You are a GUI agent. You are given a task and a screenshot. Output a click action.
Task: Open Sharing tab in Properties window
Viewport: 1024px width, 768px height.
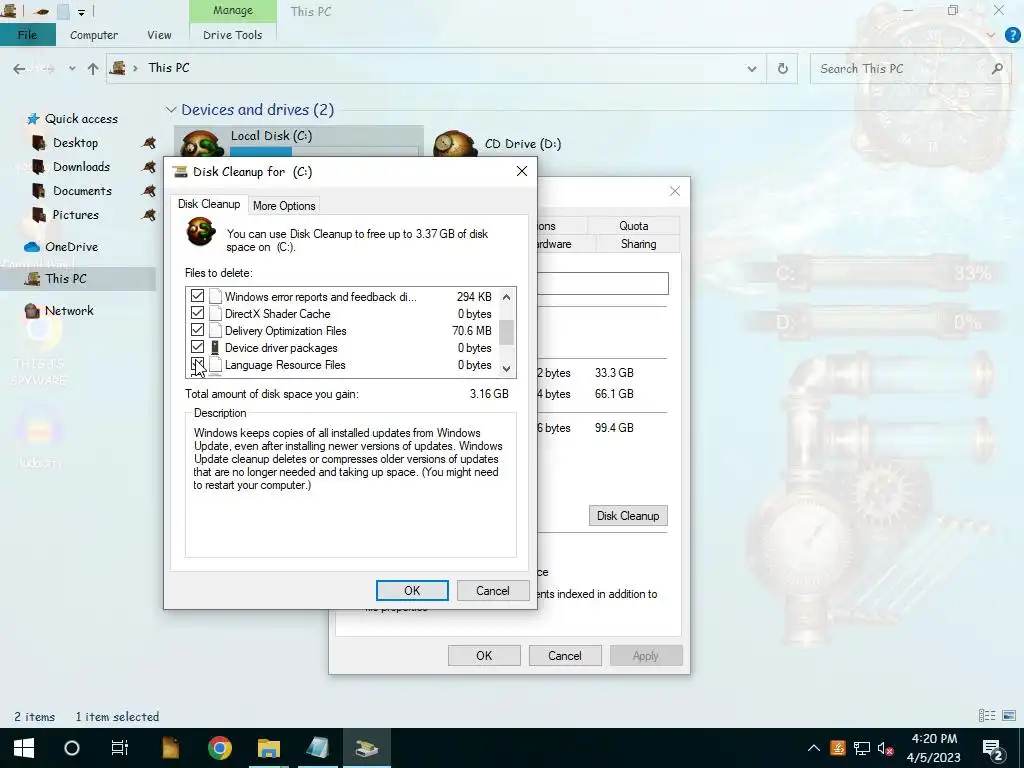pos(638,244)
